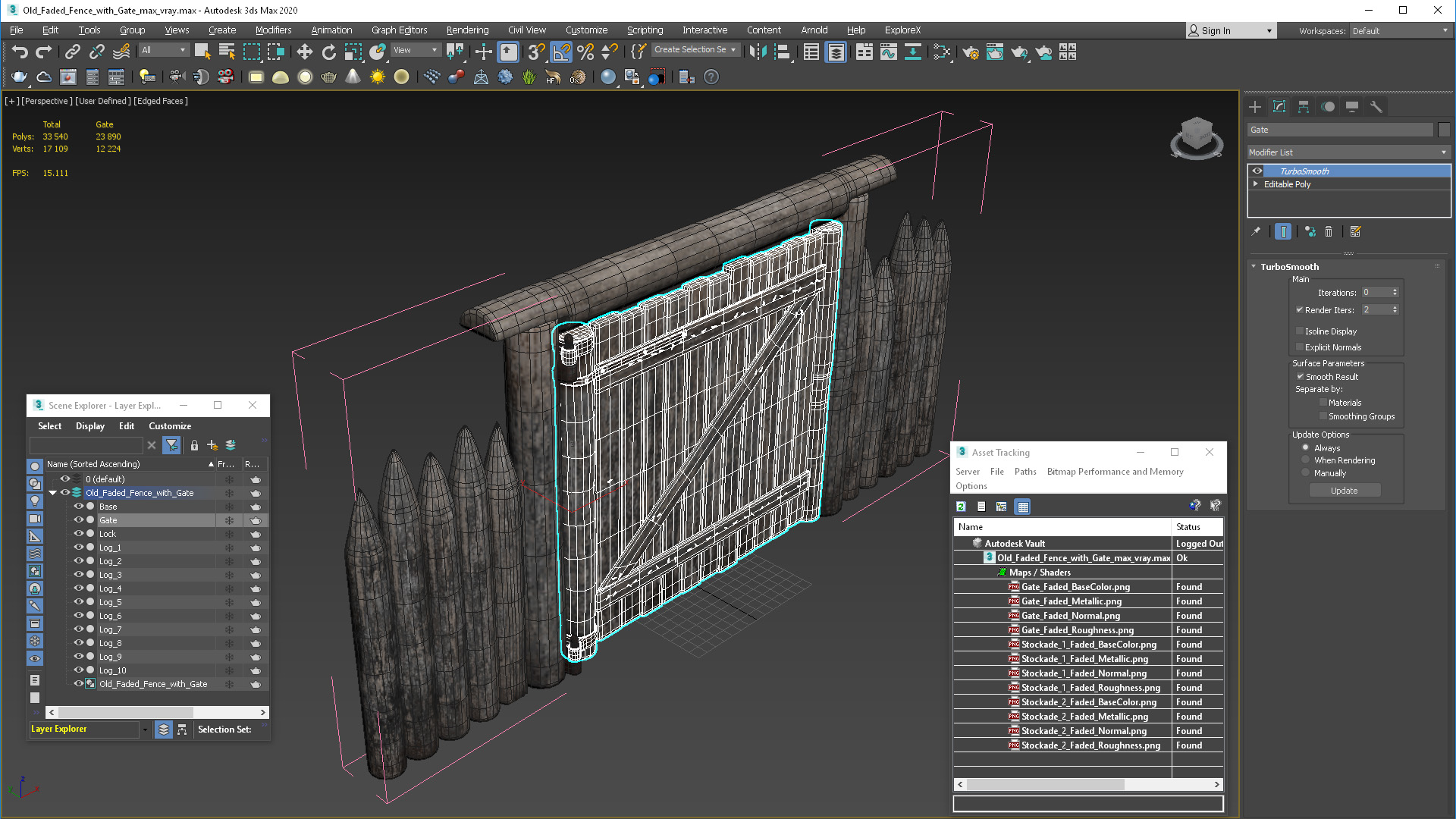Click the Update button in TurboSmooth panel

[1345, 490]
